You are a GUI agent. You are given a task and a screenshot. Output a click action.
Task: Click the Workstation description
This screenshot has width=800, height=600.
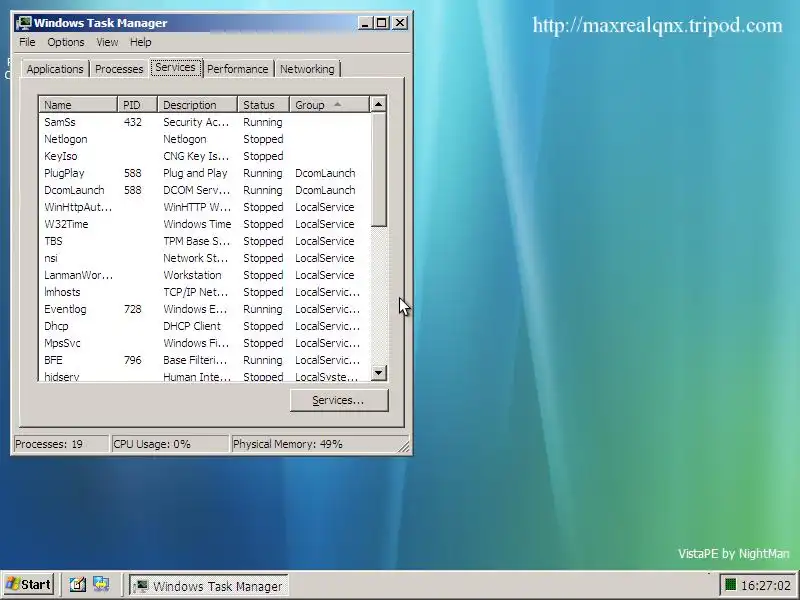pyautogui.click(x=192, y=276)
